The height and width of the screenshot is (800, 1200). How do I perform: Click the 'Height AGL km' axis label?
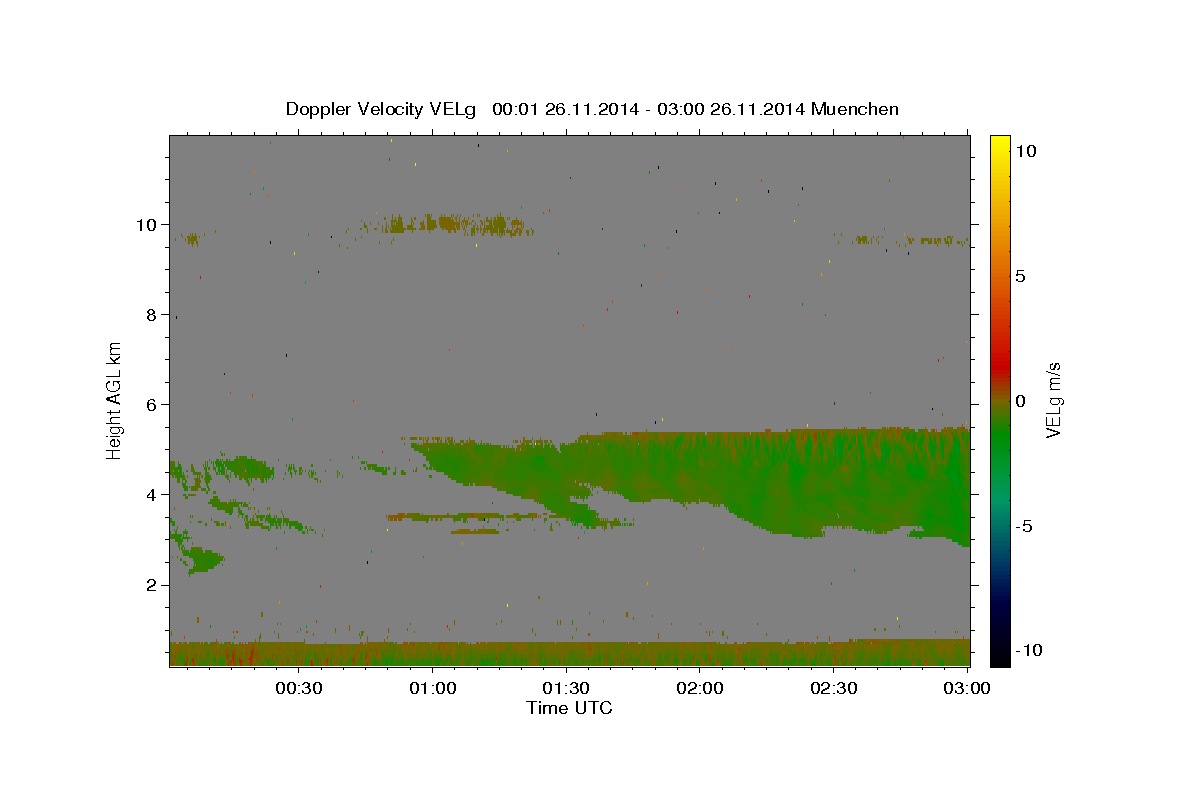tap(114, 400)
